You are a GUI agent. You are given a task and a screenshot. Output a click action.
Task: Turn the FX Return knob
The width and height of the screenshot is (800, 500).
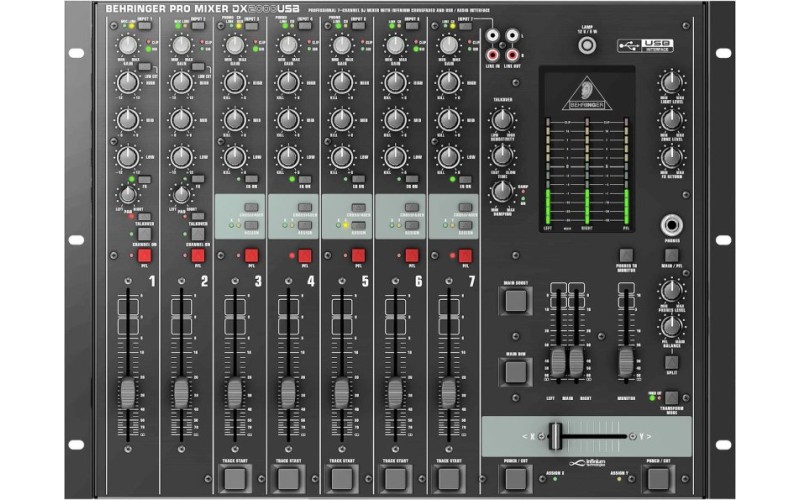click(x=671, y=157)
